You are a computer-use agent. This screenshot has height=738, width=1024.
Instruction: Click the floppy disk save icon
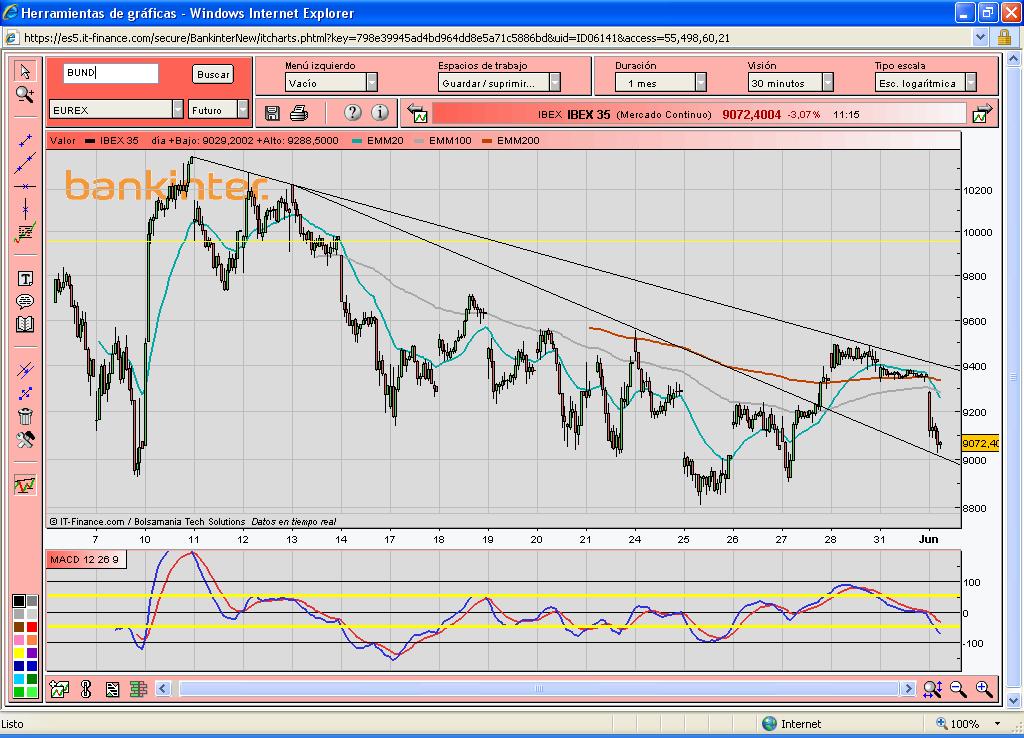tap(273, 113)
